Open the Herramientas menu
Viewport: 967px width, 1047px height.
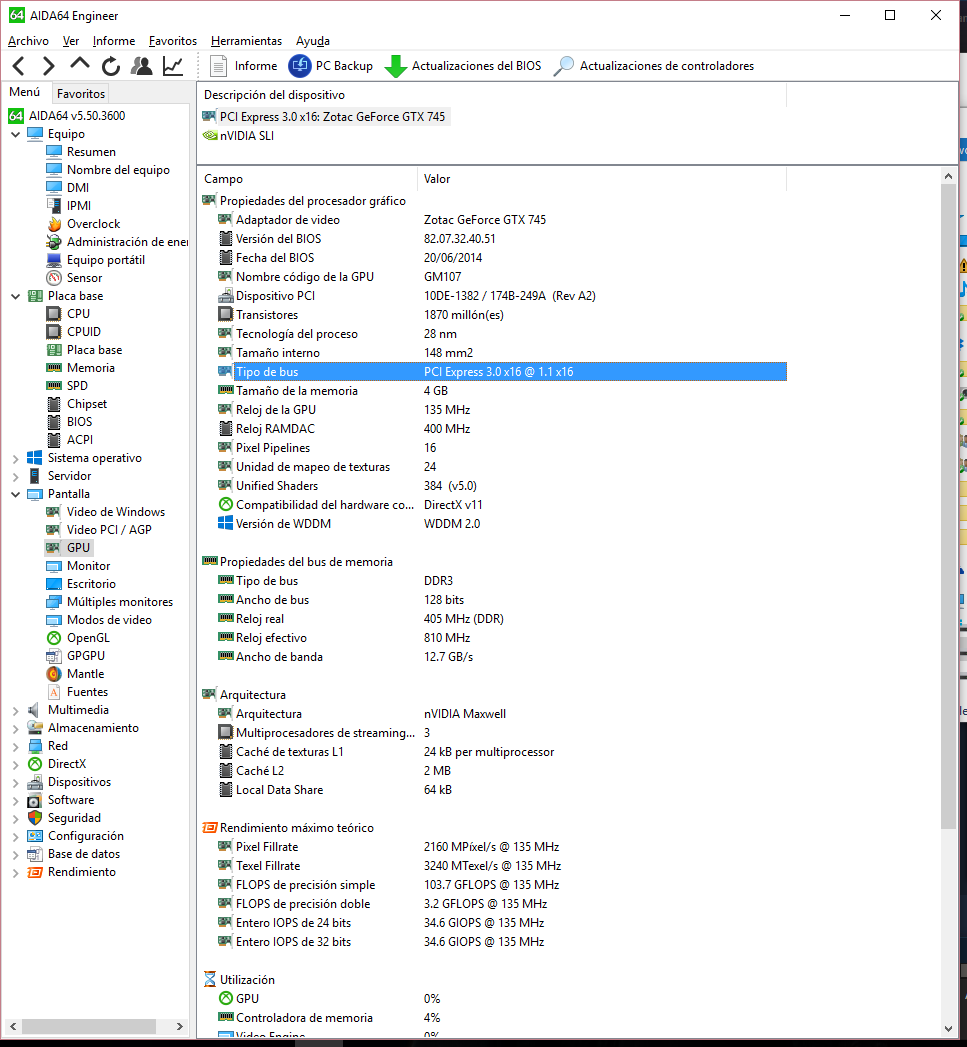[x=246, y=41]
